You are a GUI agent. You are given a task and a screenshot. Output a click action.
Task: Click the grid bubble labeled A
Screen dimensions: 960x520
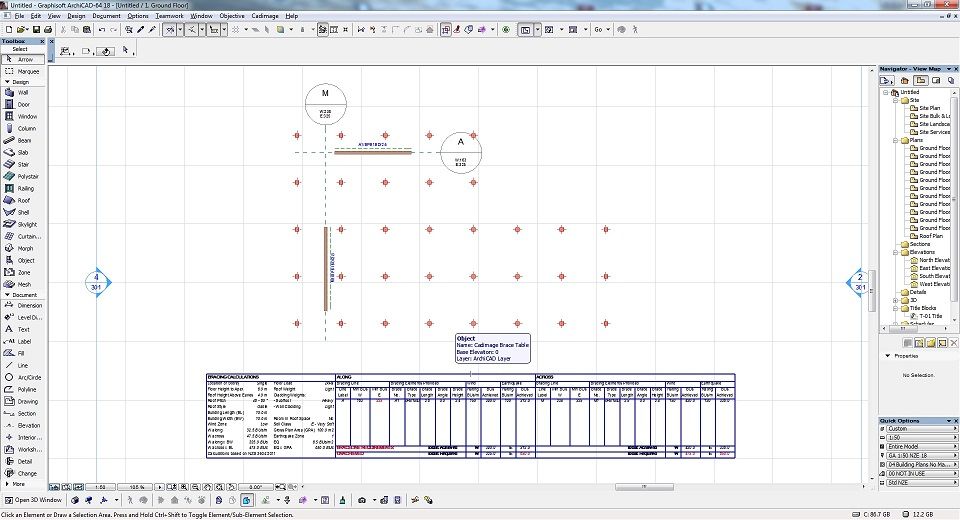(x=461, y=153)
